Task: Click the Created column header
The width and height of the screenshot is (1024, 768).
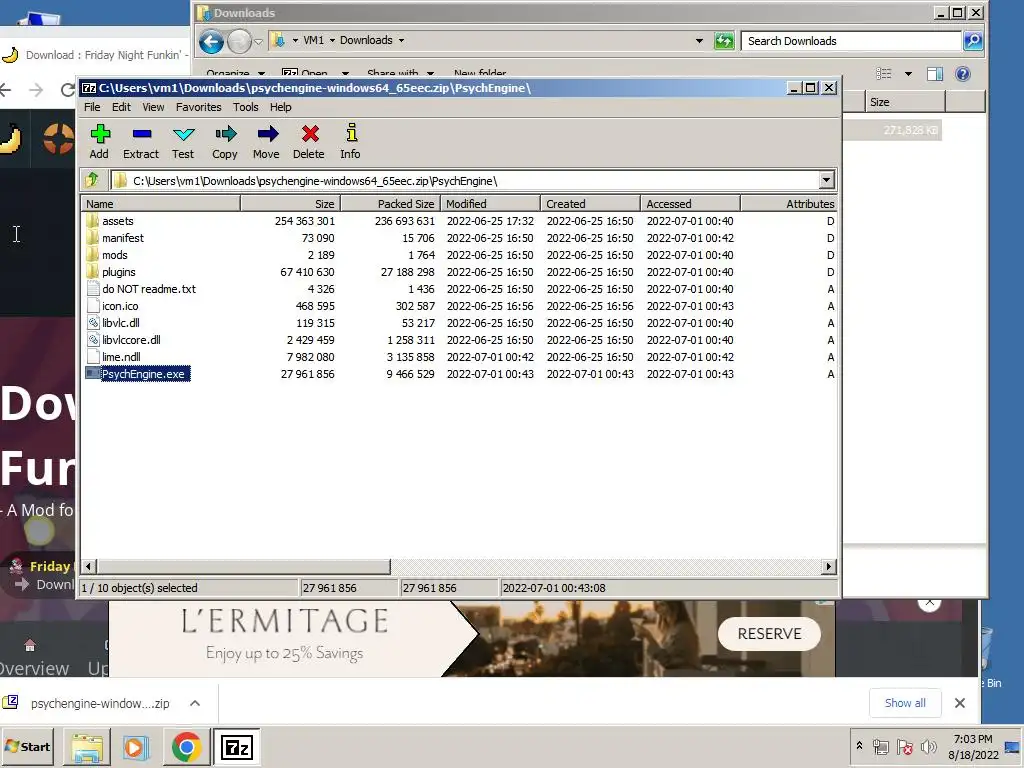Action: click(590, 204)
